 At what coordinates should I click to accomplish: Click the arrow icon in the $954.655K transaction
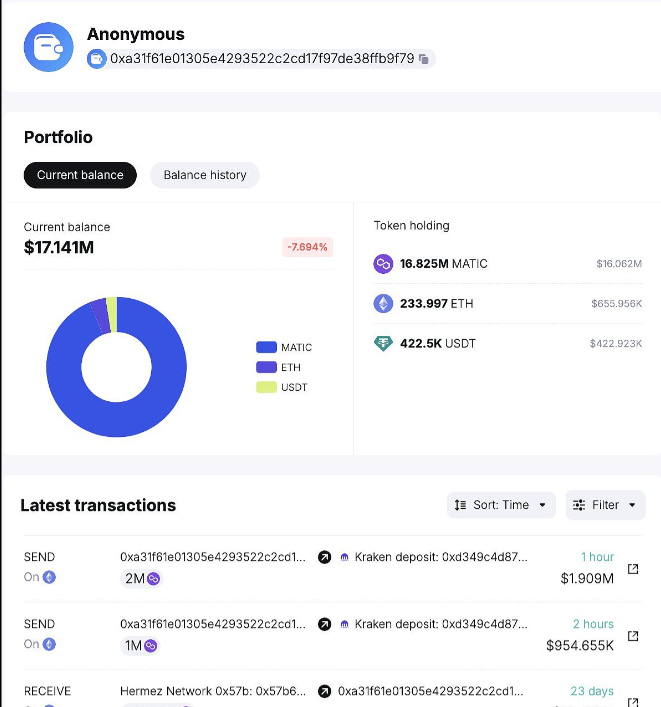pyautogui.click(x=324, y=624)
